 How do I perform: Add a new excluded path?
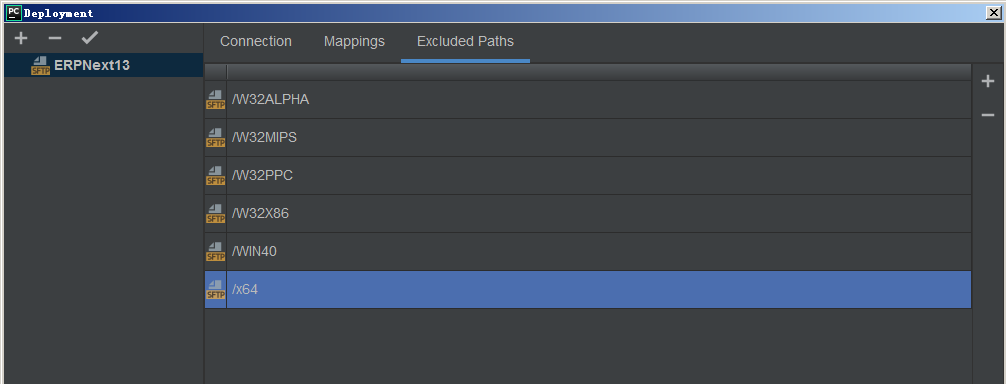(988, 81)
